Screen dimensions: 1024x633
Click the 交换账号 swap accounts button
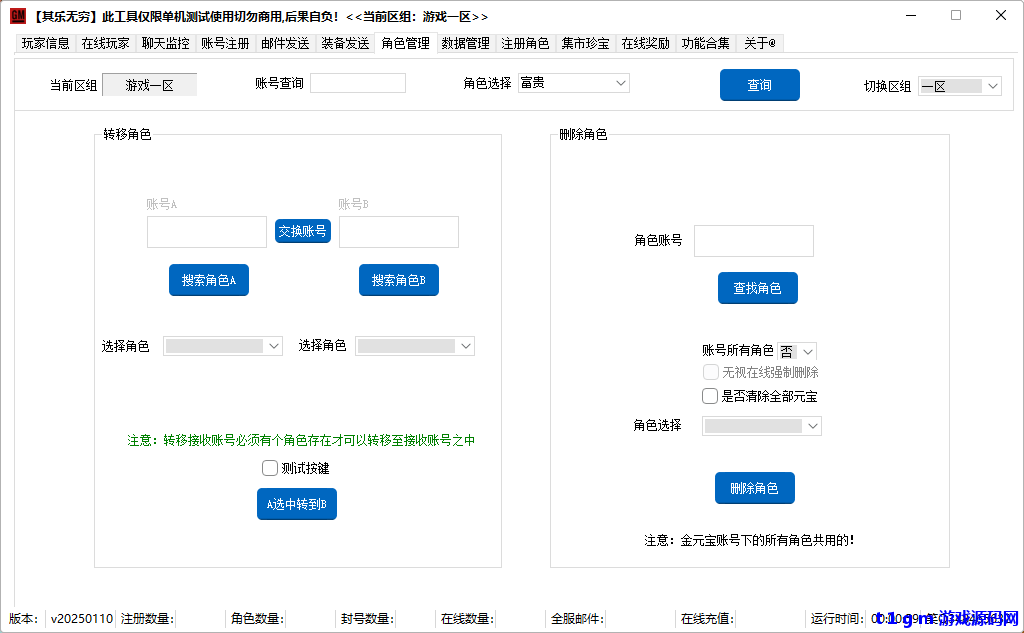(x=302, y=230)
